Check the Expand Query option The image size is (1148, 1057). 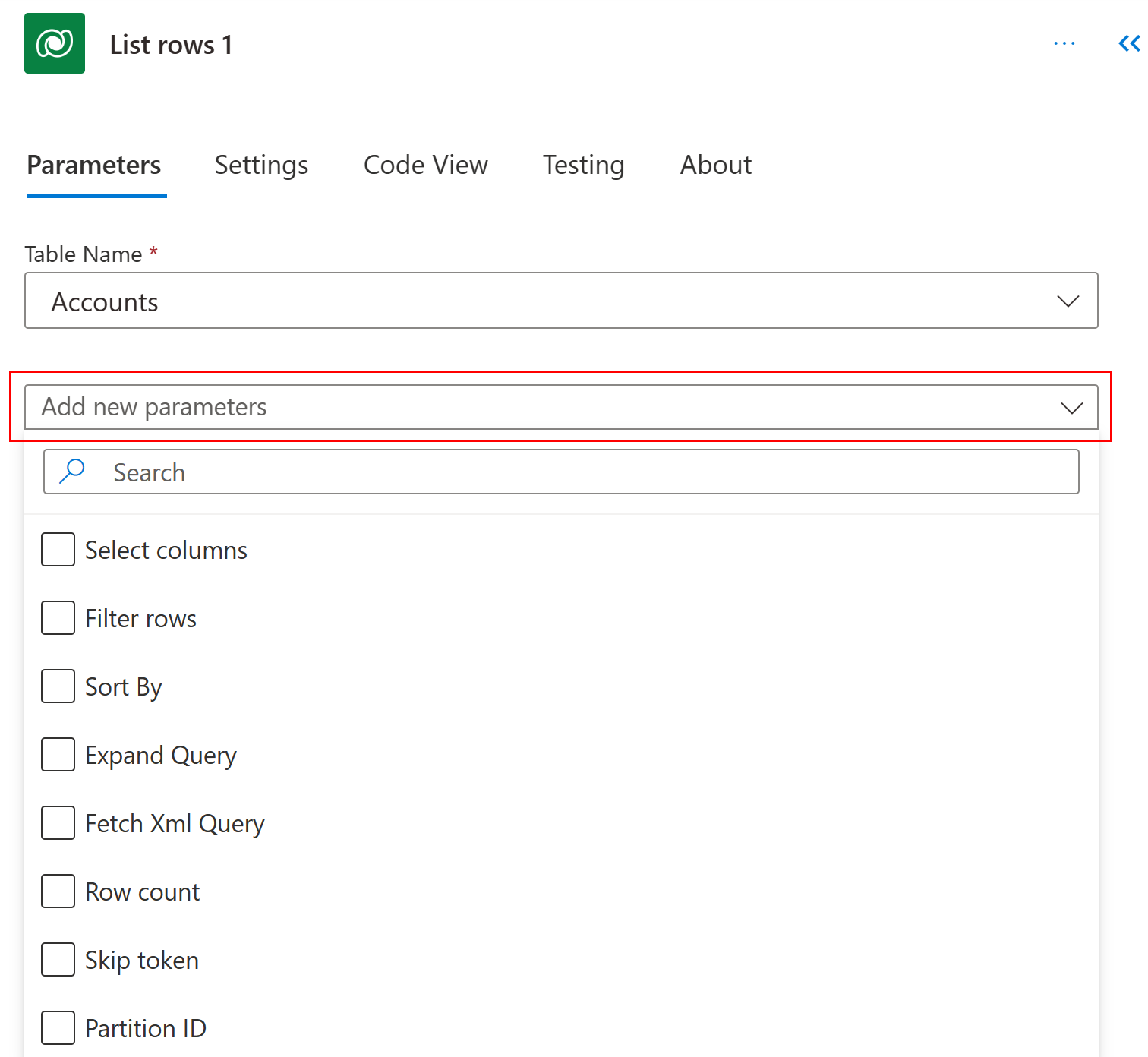[x=58, y=754]
